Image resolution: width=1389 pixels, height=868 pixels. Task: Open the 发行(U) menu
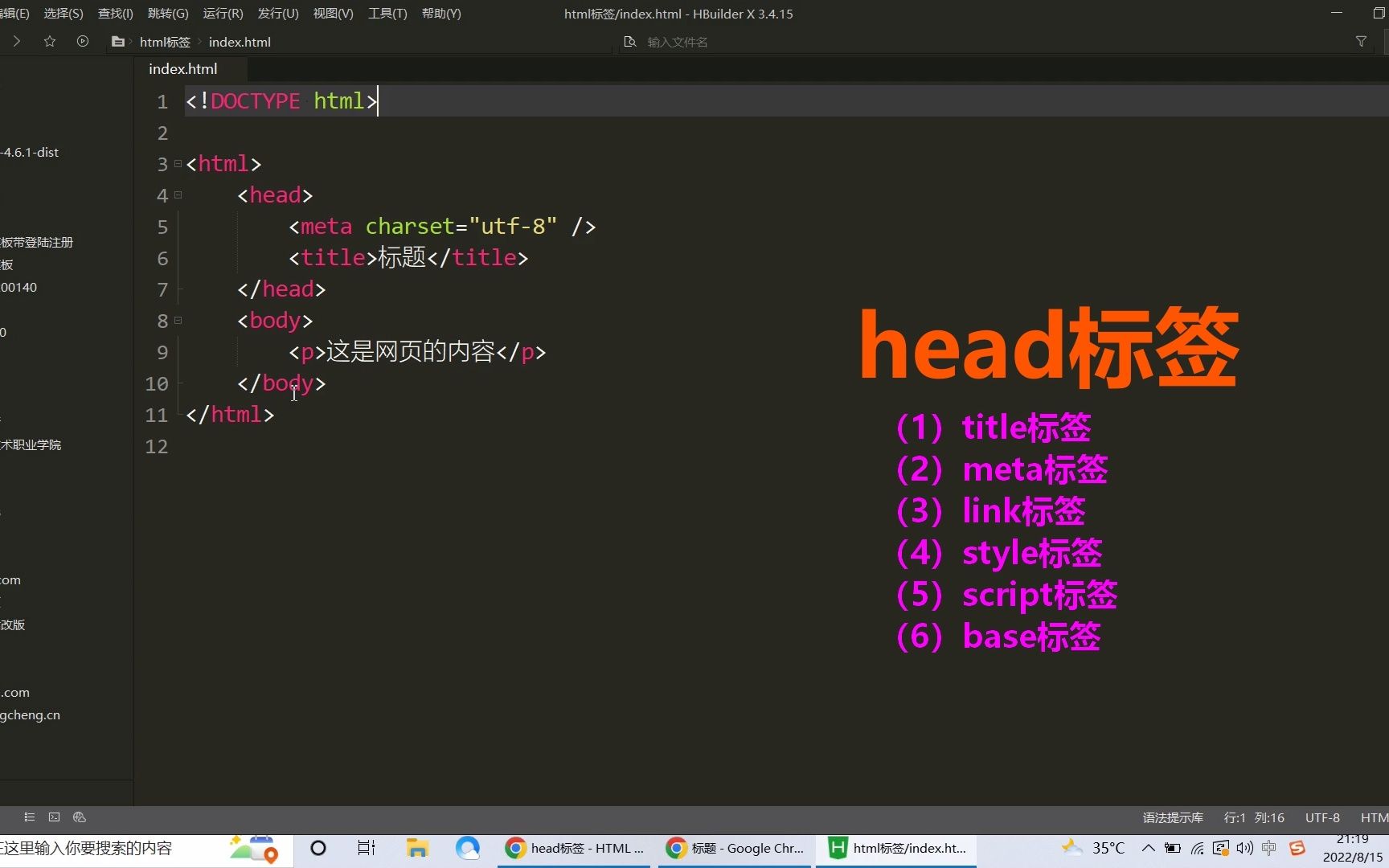[x=278, y=14]
